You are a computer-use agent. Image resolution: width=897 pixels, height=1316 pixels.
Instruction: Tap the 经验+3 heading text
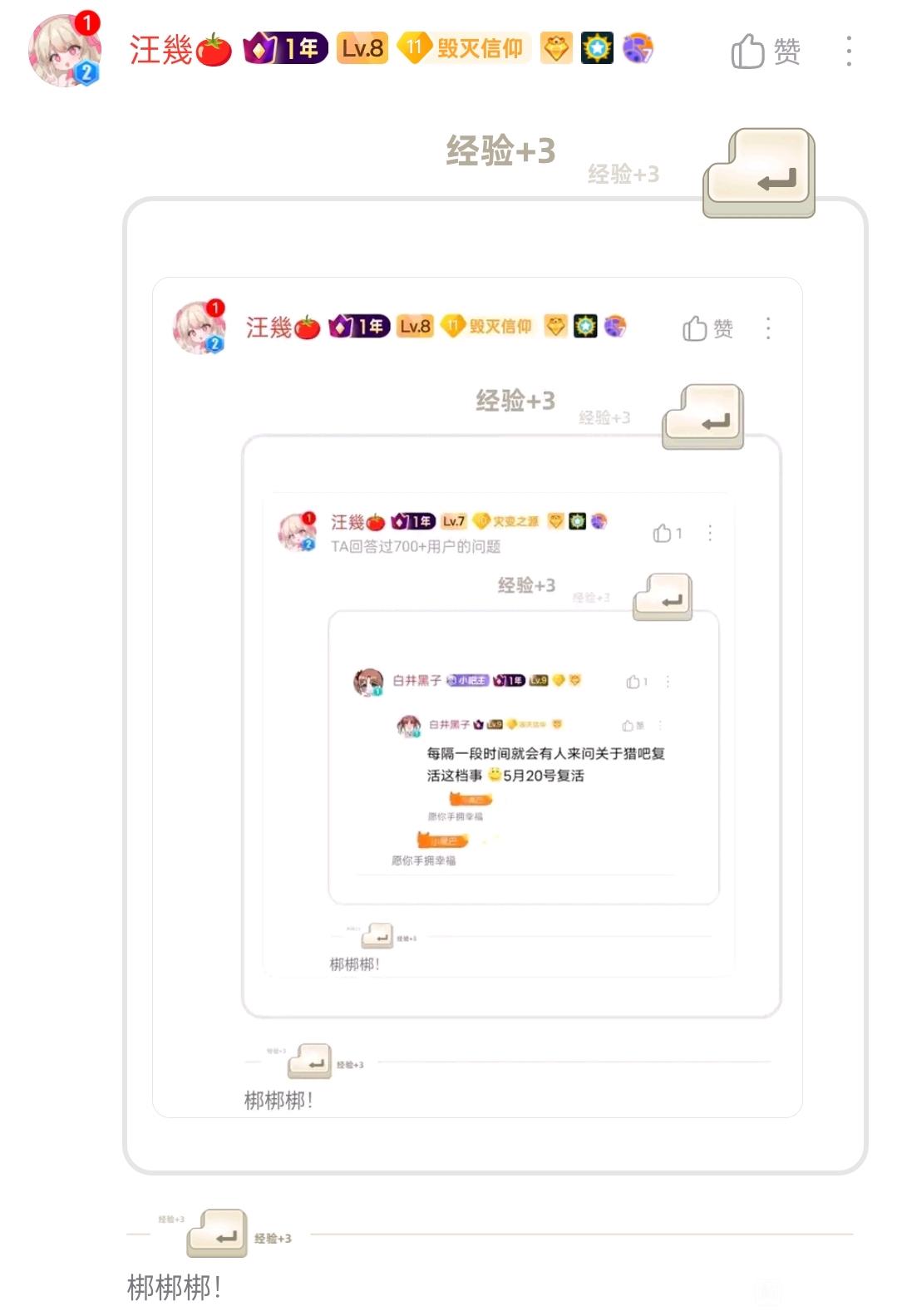pos(500,151)
